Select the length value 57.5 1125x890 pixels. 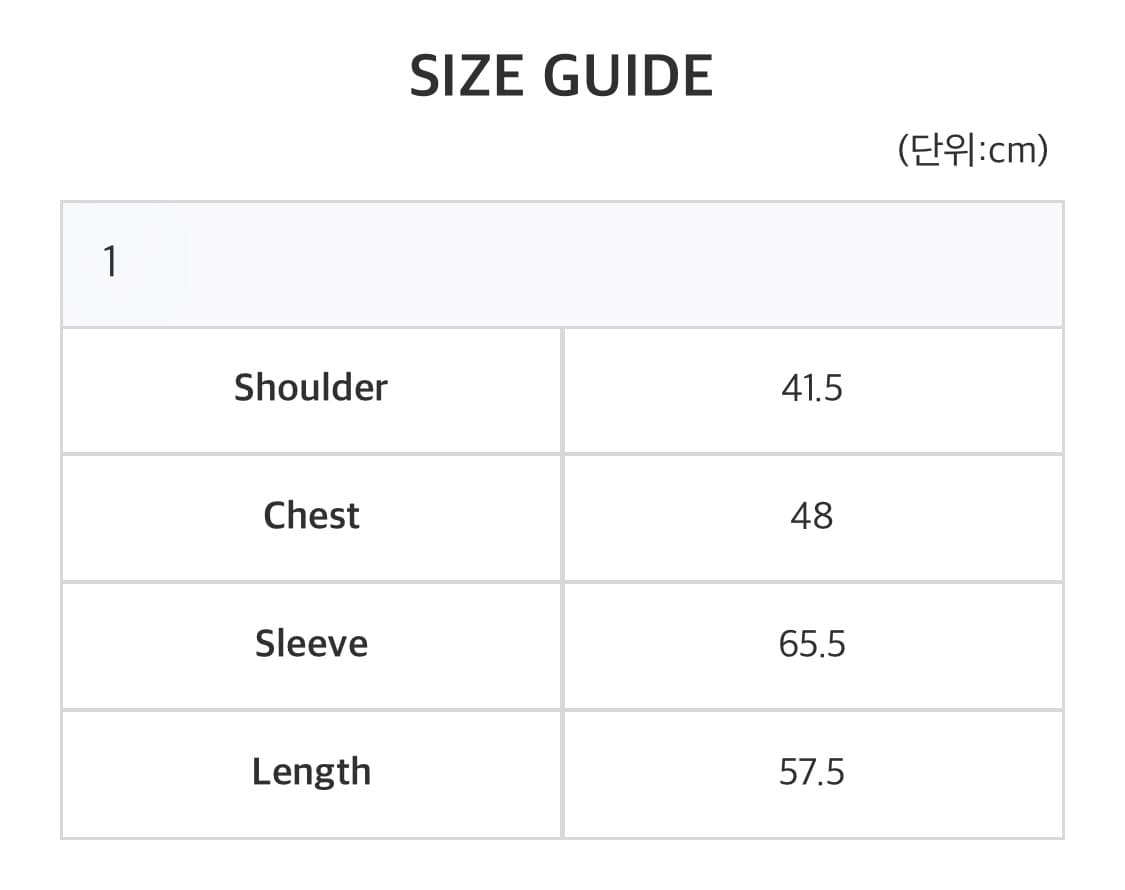click(x=812, y=772)
